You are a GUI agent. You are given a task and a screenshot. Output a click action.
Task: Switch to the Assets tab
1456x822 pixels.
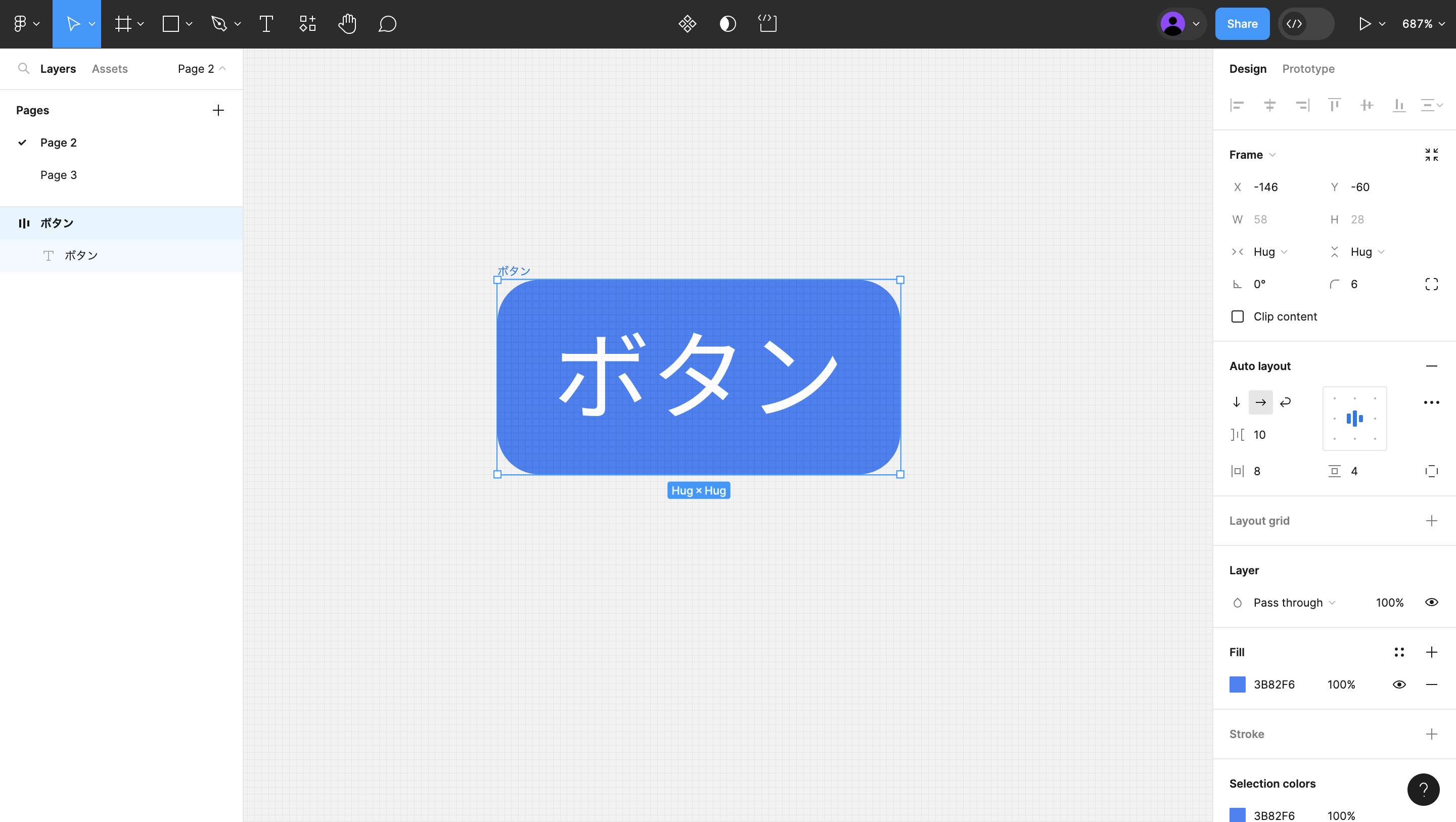click(109, 68)
